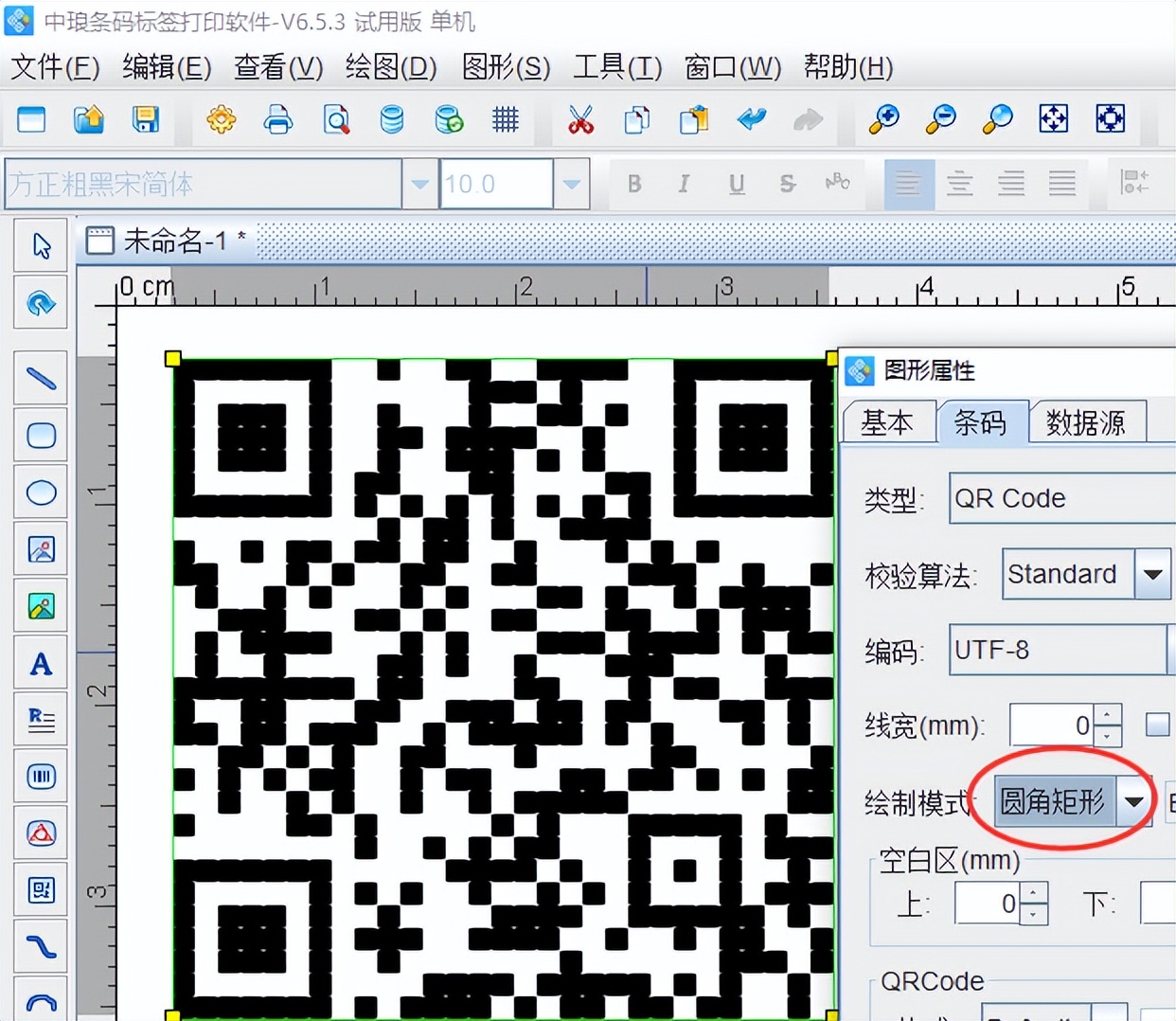Open the 文件(F) menu
Image resolution: width=1176 pixels, height=1021 pixels.
(55, 67)
